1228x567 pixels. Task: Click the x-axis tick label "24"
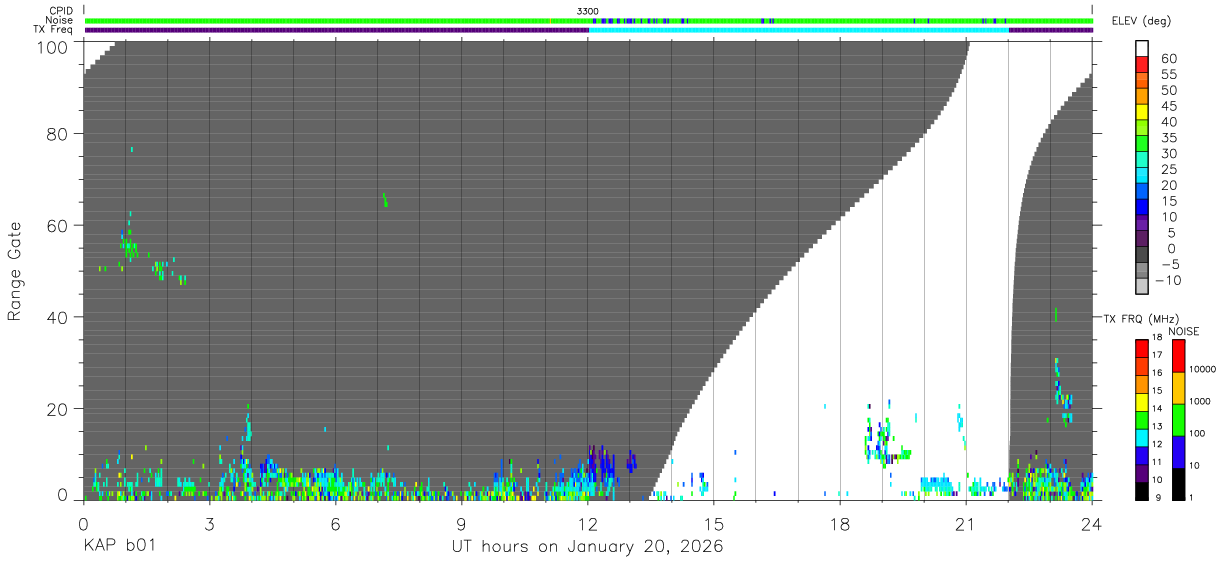pyautogui.click(x=1092, y=525)
